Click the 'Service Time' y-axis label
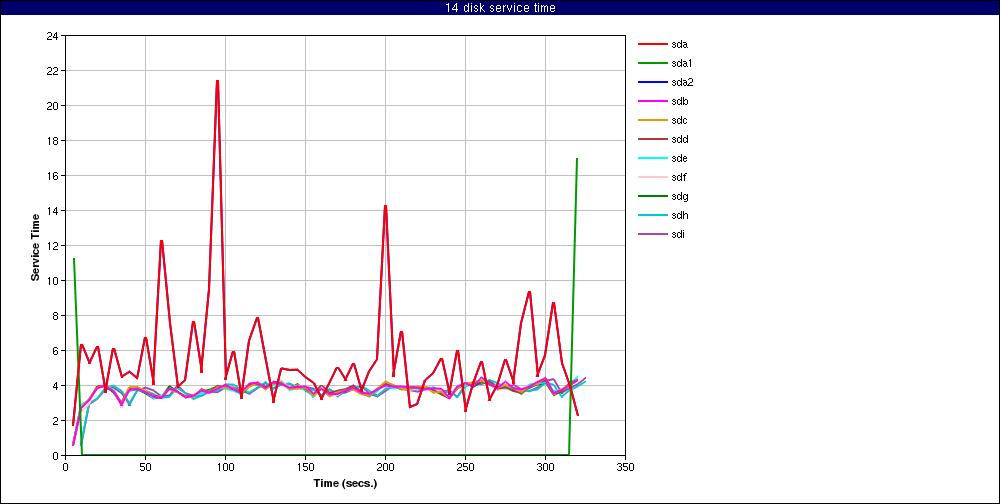This screenshot has width=1000, height=504. point(36,247)
